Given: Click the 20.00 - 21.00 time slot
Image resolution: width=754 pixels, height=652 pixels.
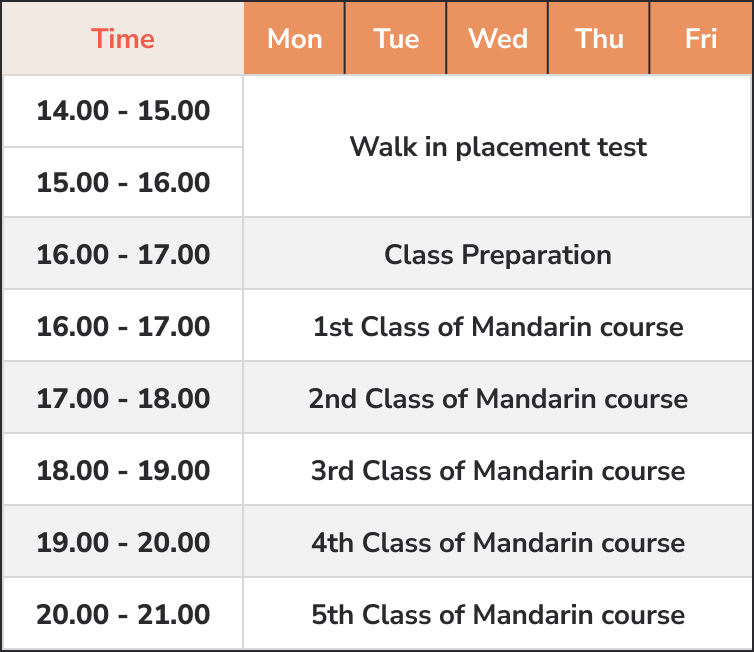Looking at the screenshot, I should click(x=123, y=614).
